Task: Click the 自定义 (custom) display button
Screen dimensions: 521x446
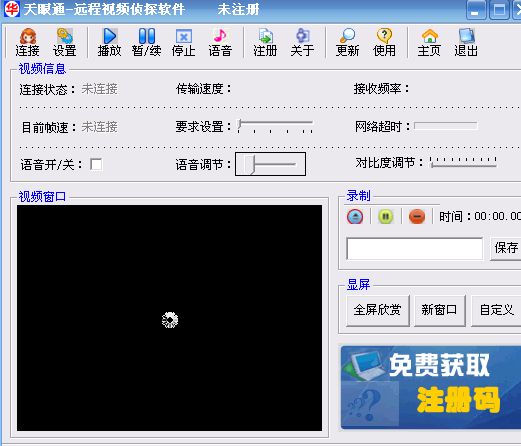Action: [x=496, y=310]
